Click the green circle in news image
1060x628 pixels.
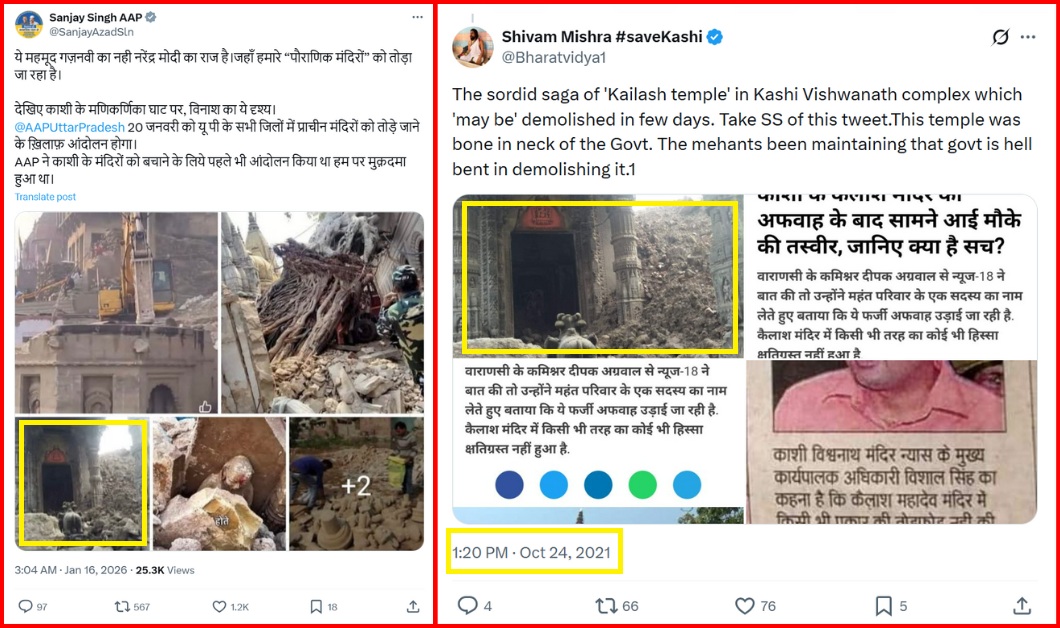642,485
